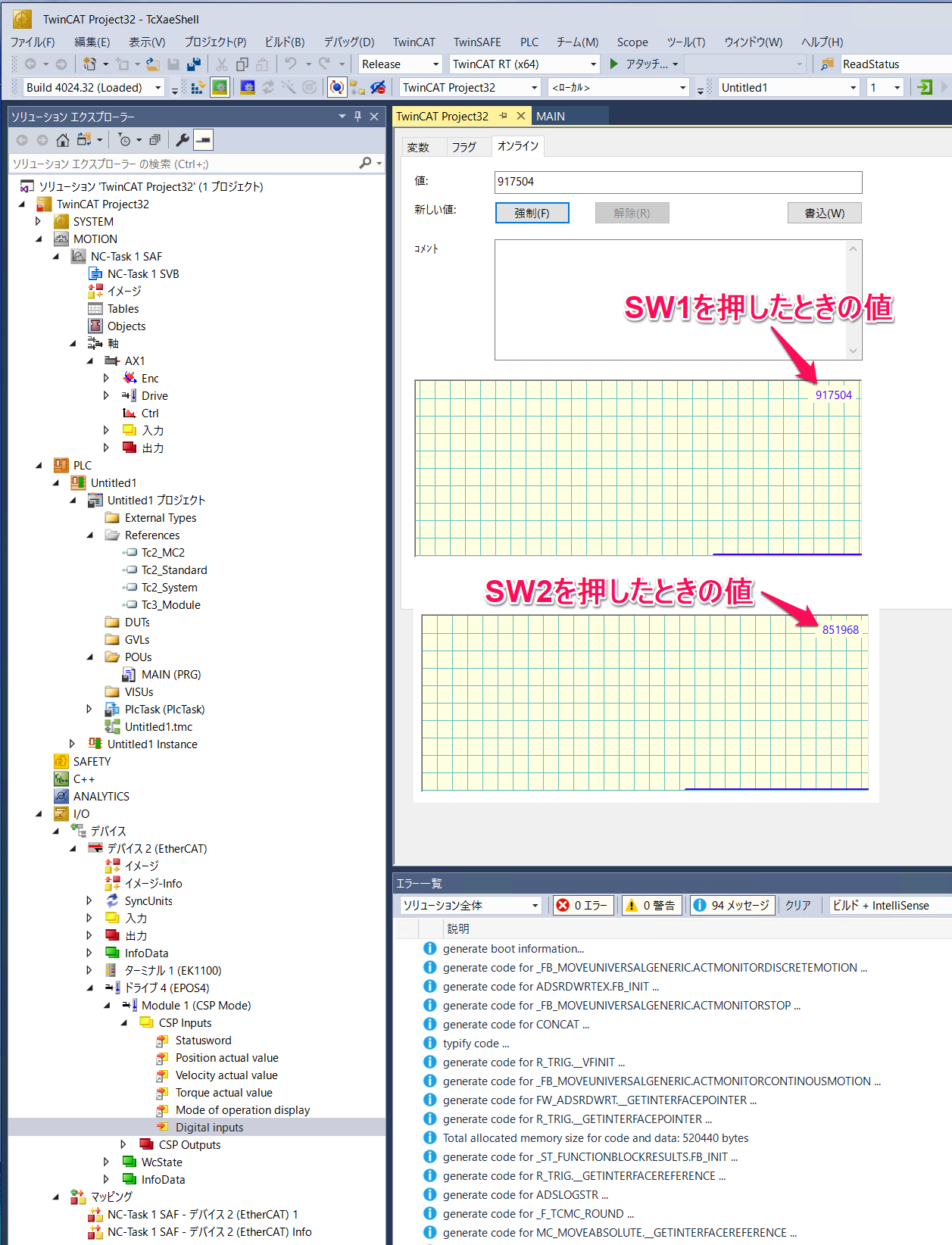Click the 値 field showing 917504
Screen dimensions: 952x1245
(x=678, y=182)
